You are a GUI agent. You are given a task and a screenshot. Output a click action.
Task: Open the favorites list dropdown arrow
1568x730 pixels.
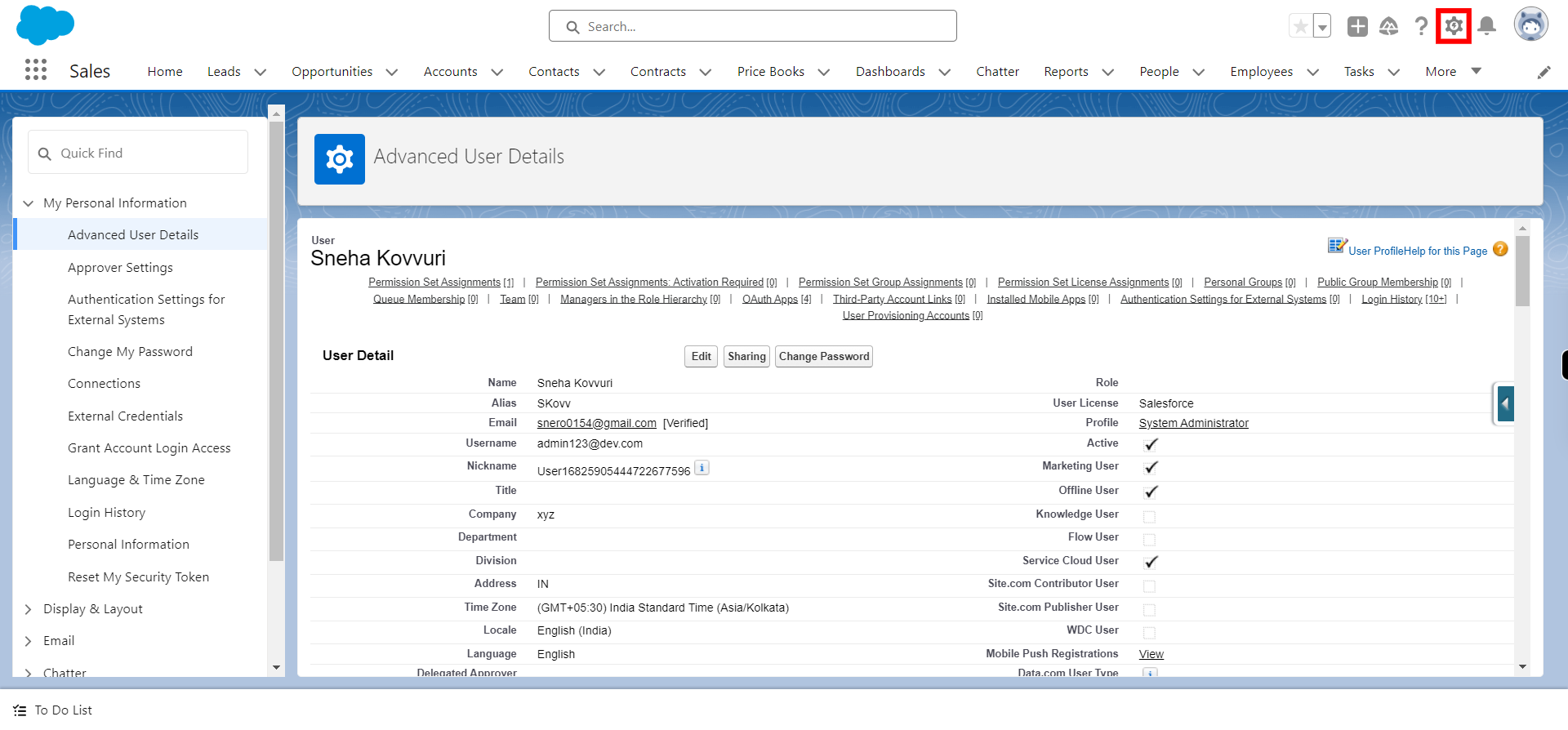(x=1322, y=26)
